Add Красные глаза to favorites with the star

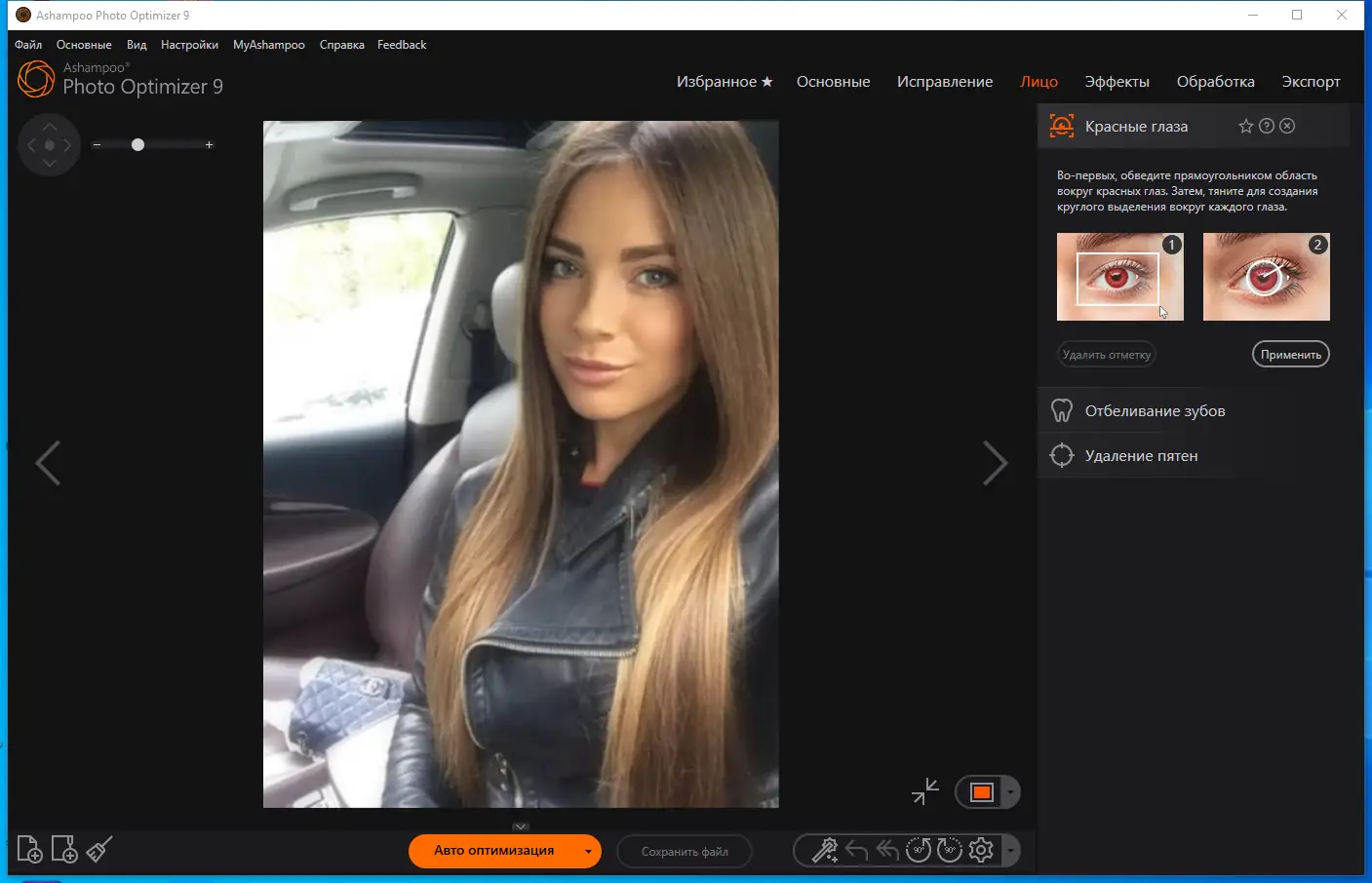tap(1246, 126)
